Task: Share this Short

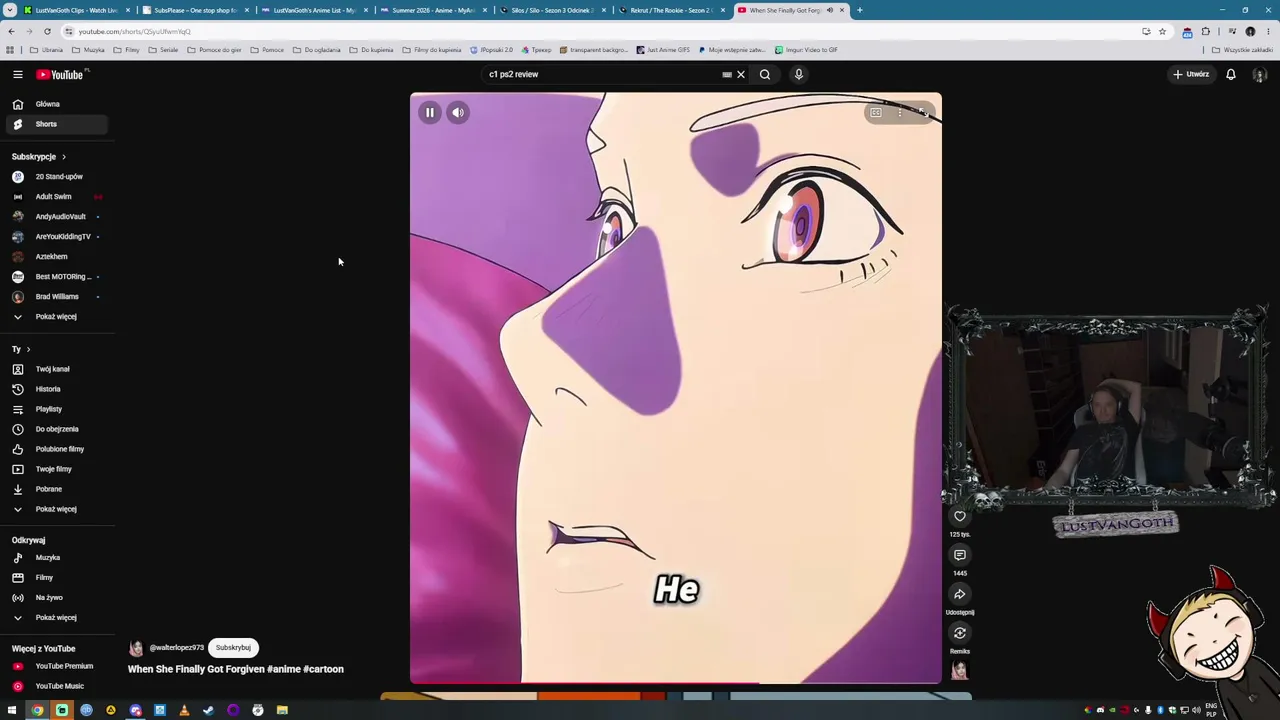Action: tap(960, 594)
